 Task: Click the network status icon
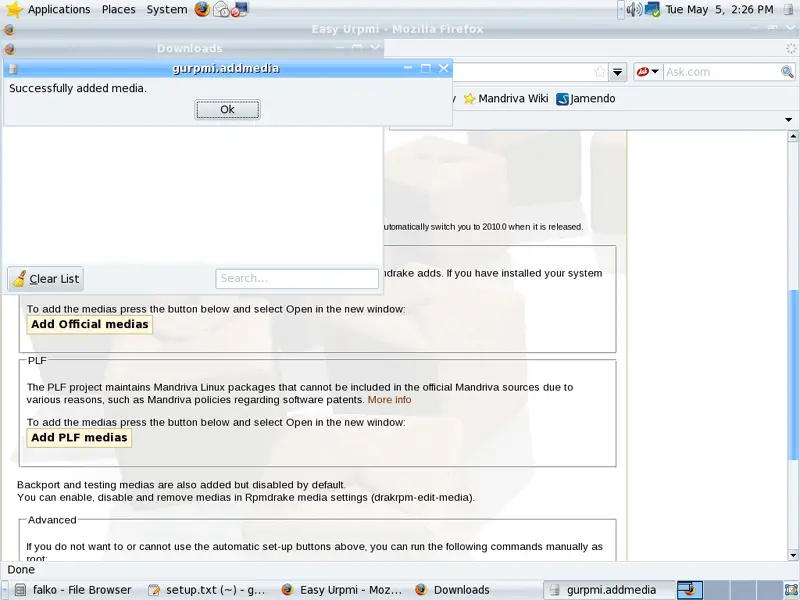tap(653, 9)
